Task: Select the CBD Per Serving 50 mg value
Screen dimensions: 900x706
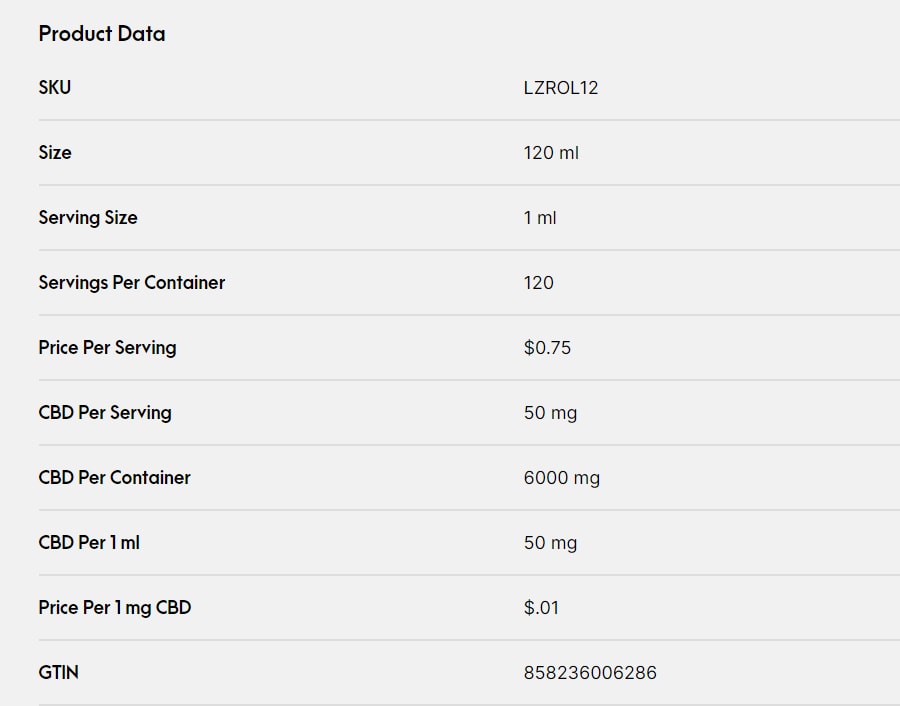Action: (550, 413)
